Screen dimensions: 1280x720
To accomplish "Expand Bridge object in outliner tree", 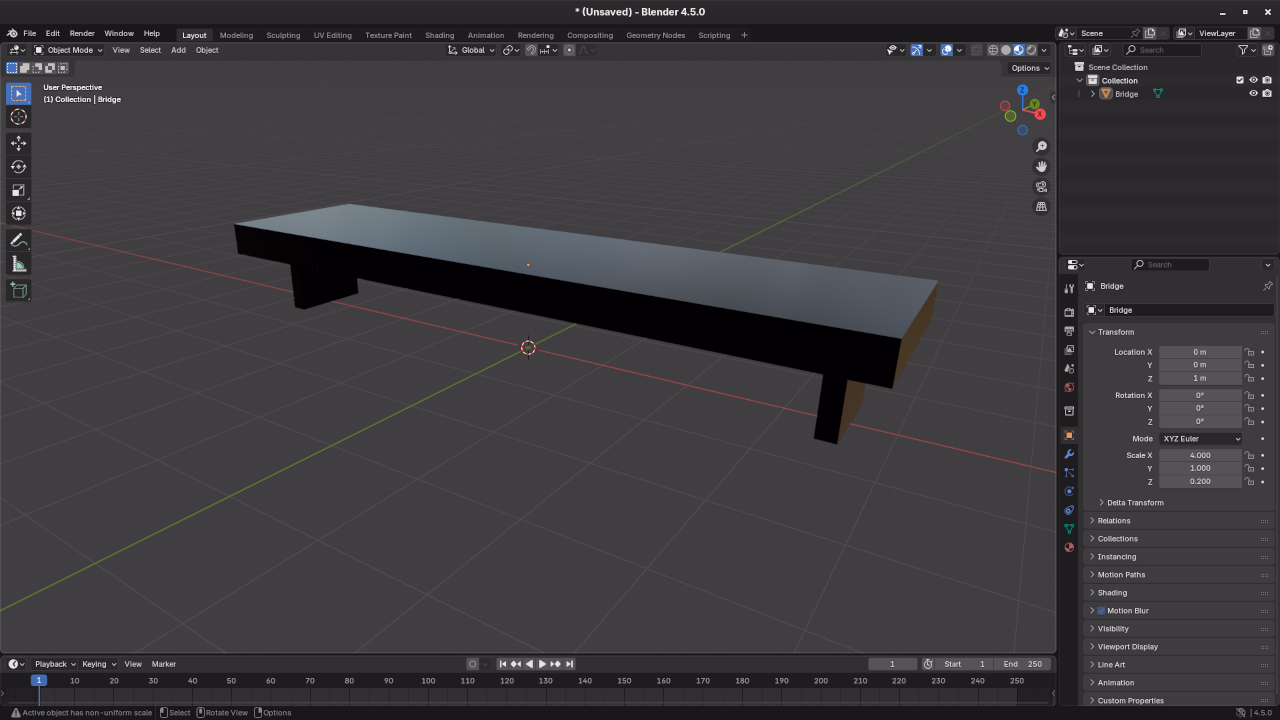I will click(x=1092, y=94).
